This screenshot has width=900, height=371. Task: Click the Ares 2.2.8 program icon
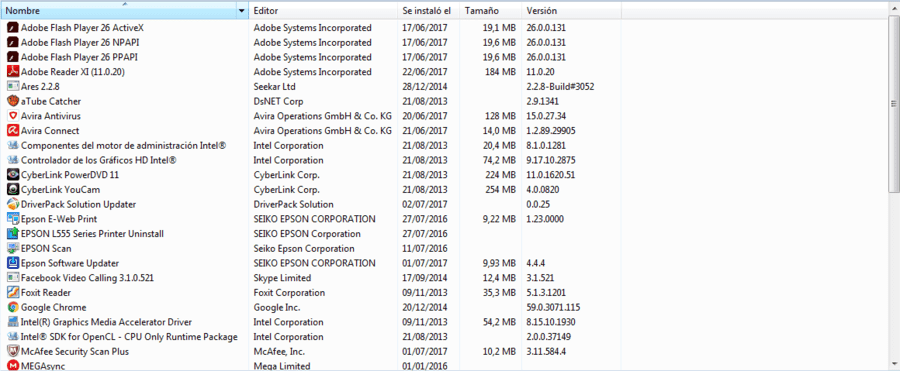click(13, 87)
